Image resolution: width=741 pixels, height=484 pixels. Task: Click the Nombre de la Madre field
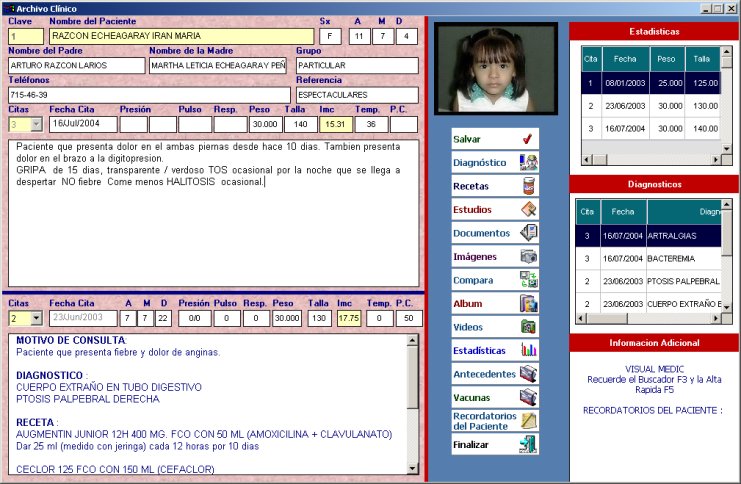click(x=218, y=65)
